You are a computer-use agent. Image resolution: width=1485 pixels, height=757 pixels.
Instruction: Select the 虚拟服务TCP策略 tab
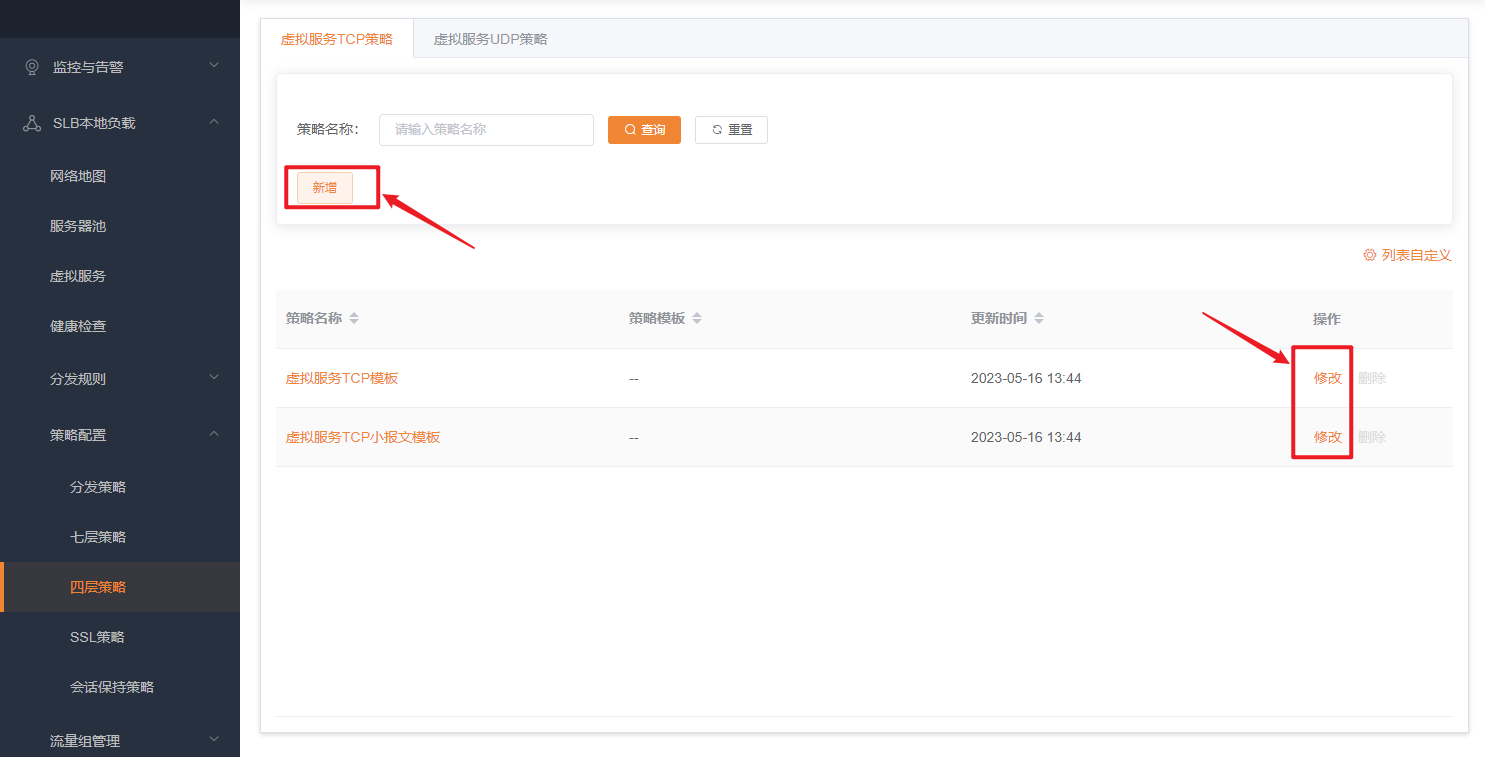336,39
